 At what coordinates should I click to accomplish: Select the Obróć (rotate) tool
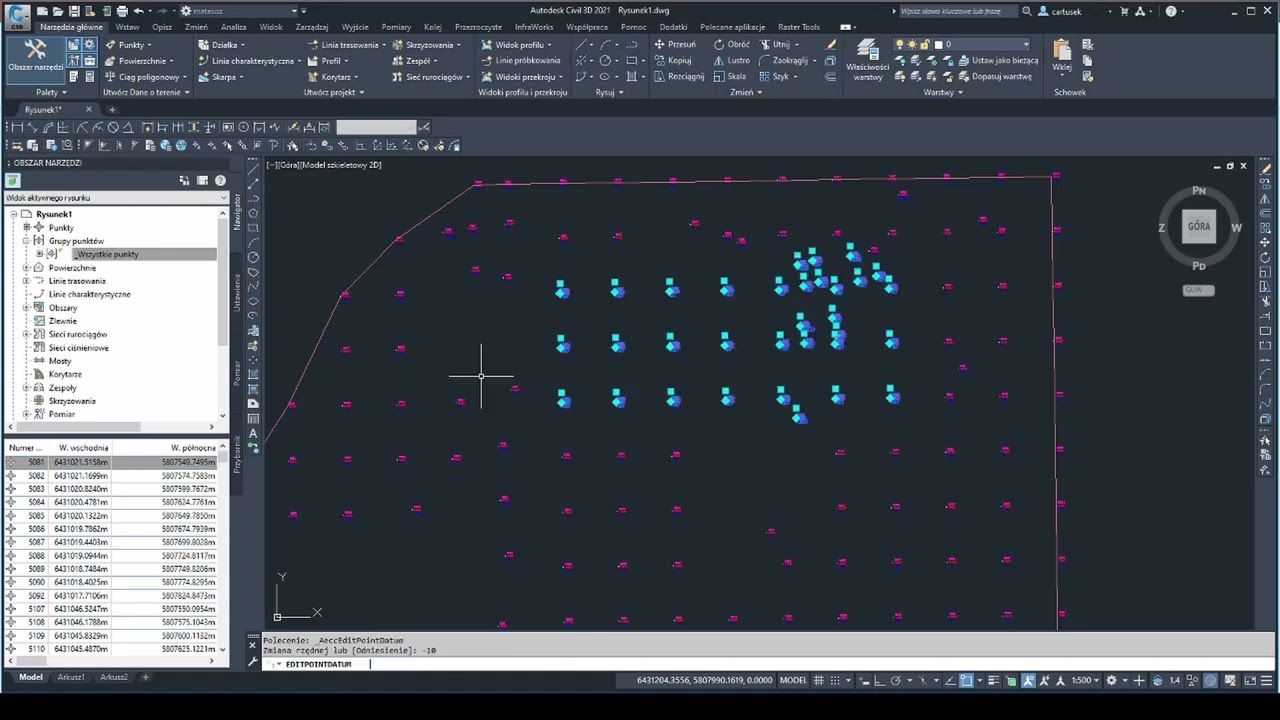point(732,45)
